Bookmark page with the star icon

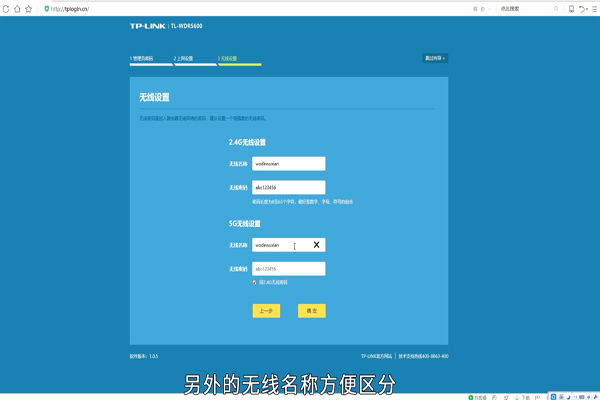point(29,9)
